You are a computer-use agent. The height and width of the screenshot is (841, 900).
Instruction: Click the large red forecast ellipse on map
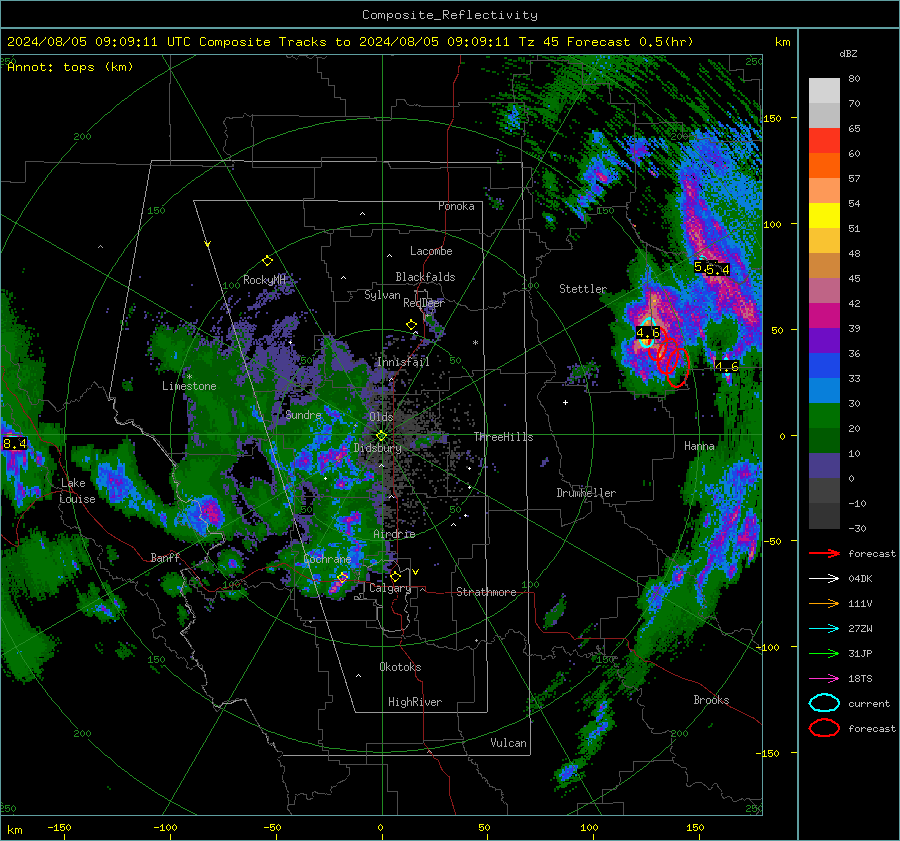pyautogui.click(x=677, y=367)
